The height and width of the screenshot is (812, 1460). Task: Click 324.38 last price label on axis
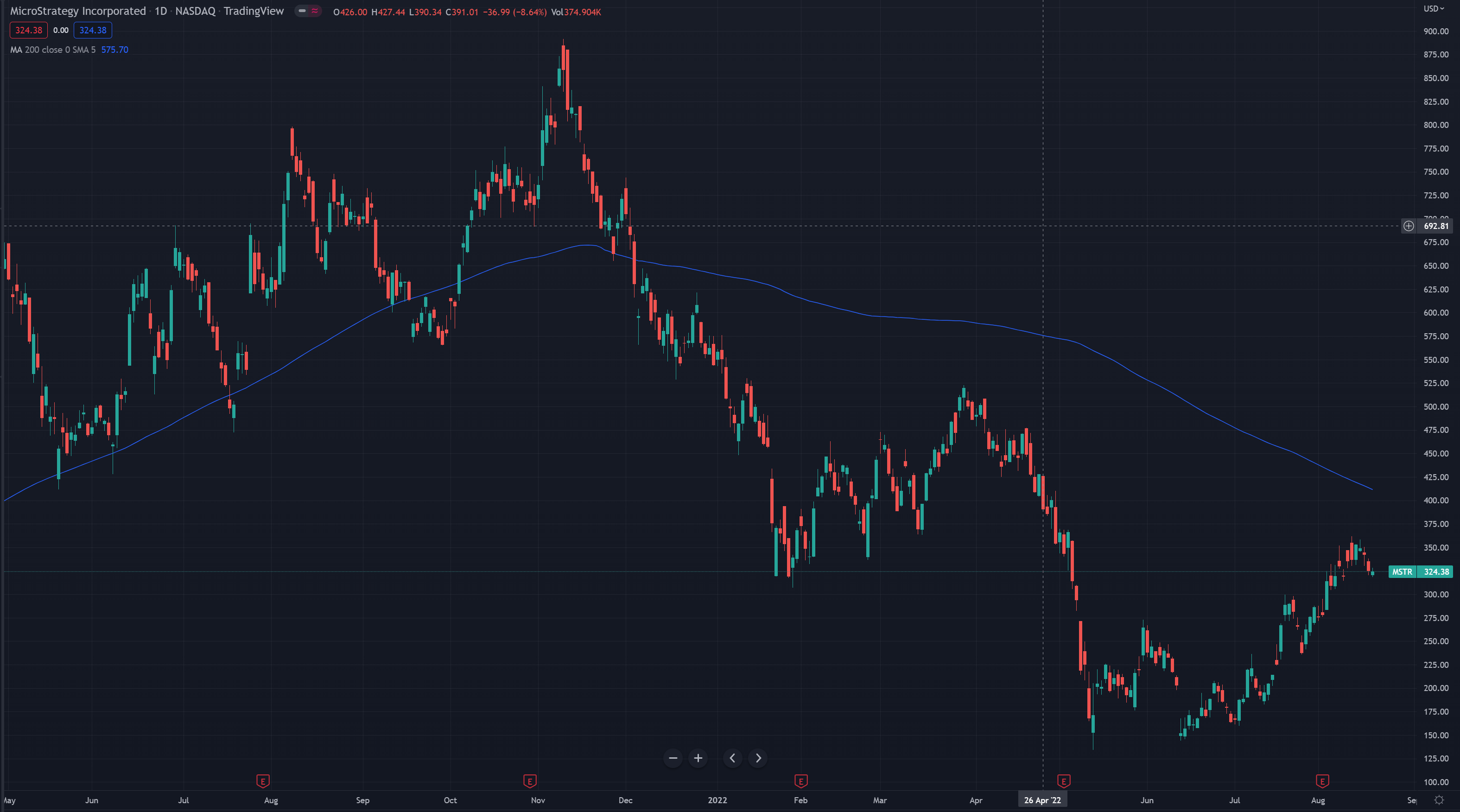1436,572
